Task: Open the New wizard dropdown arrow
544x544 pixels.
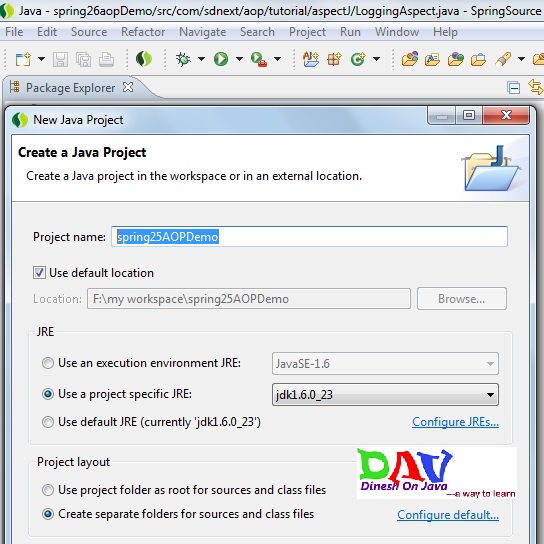Action: [41, 59]
